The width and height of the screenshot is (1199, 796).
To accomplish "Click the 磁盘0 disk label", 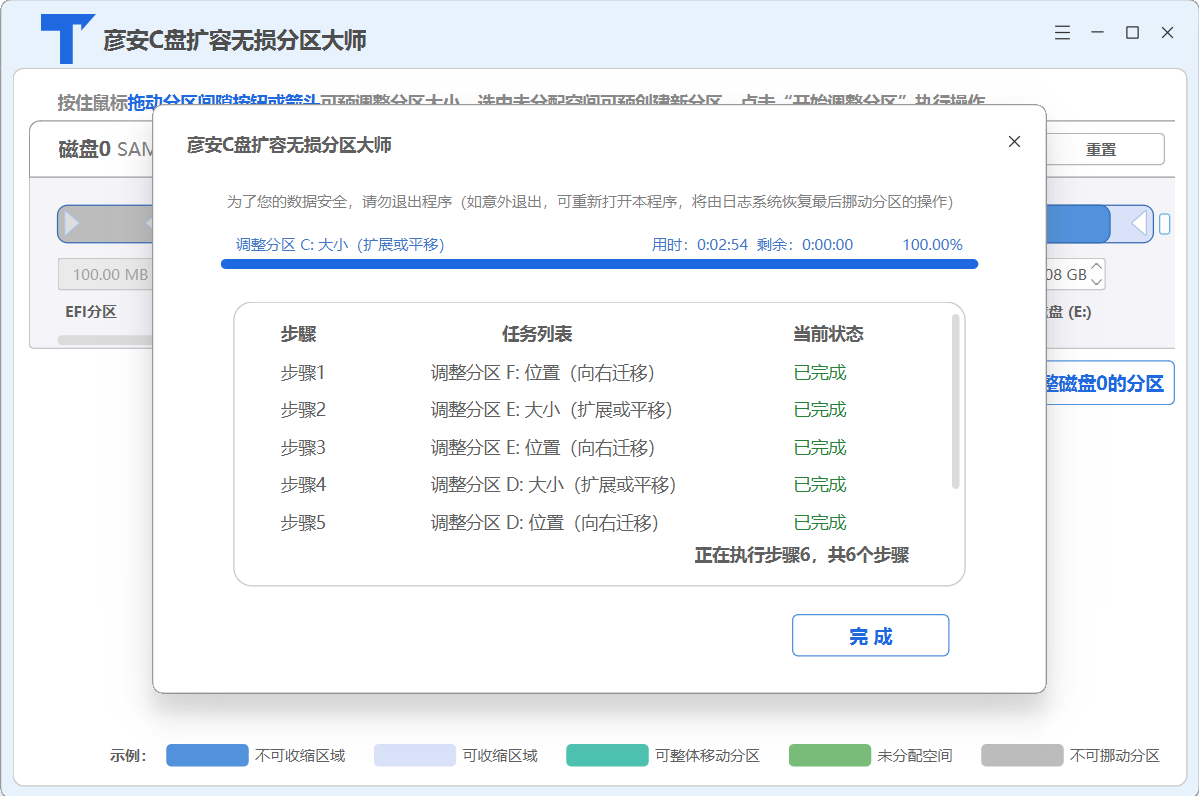I will point(84,149).
